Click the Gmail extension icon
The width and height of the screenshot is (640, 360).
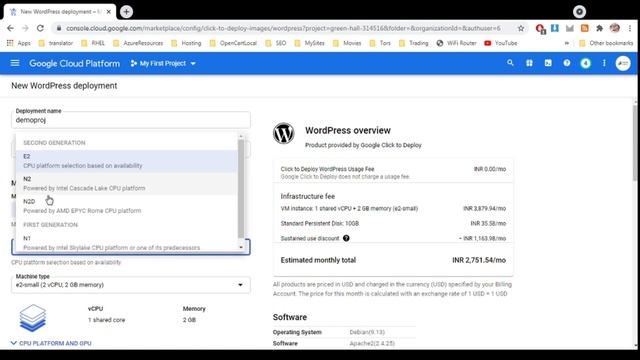point(569,28)
